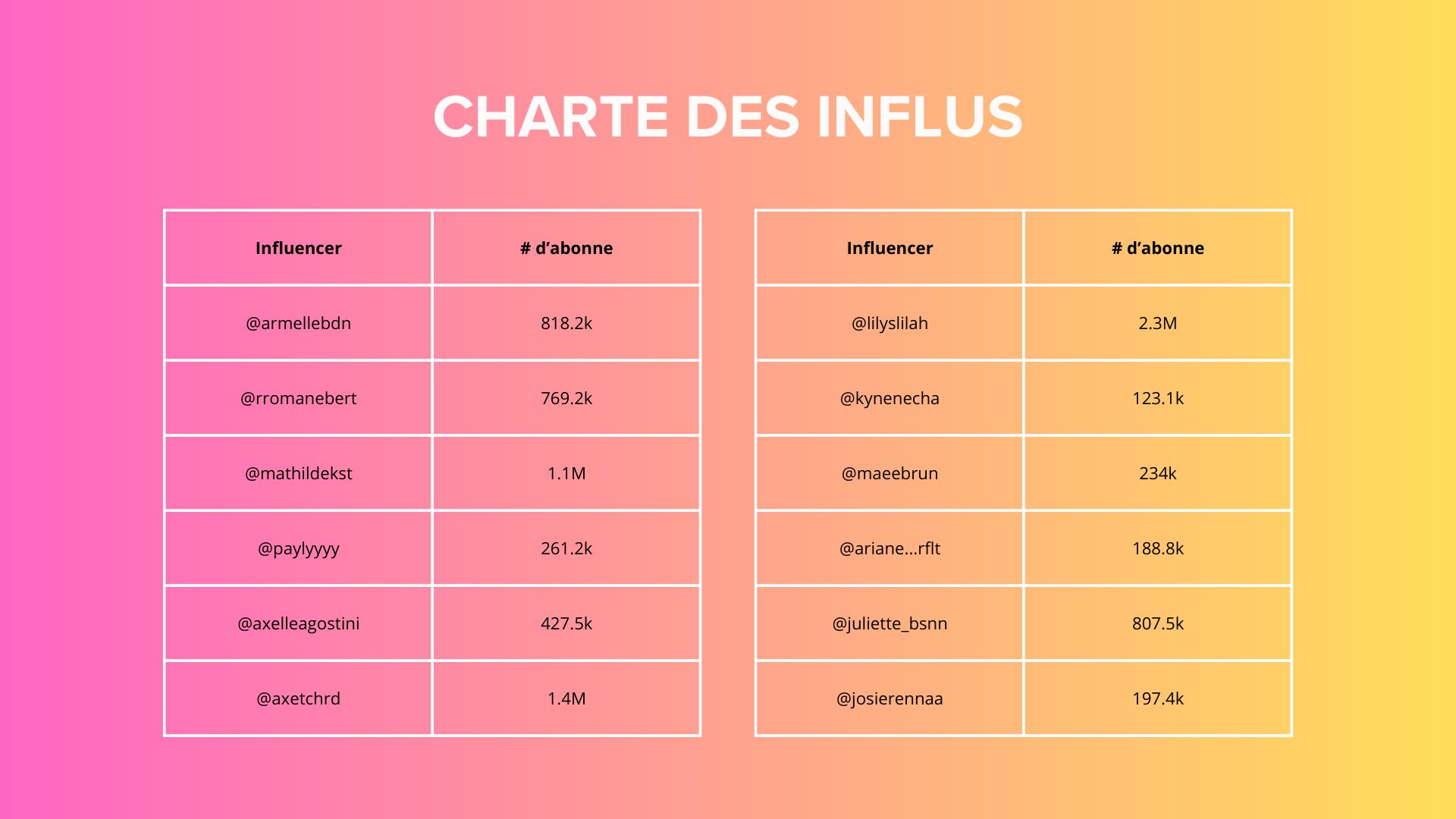Screen dimensions: 1456x819
Task: Select the @juliette_bsnn handle
Action: tap(890, 623)
